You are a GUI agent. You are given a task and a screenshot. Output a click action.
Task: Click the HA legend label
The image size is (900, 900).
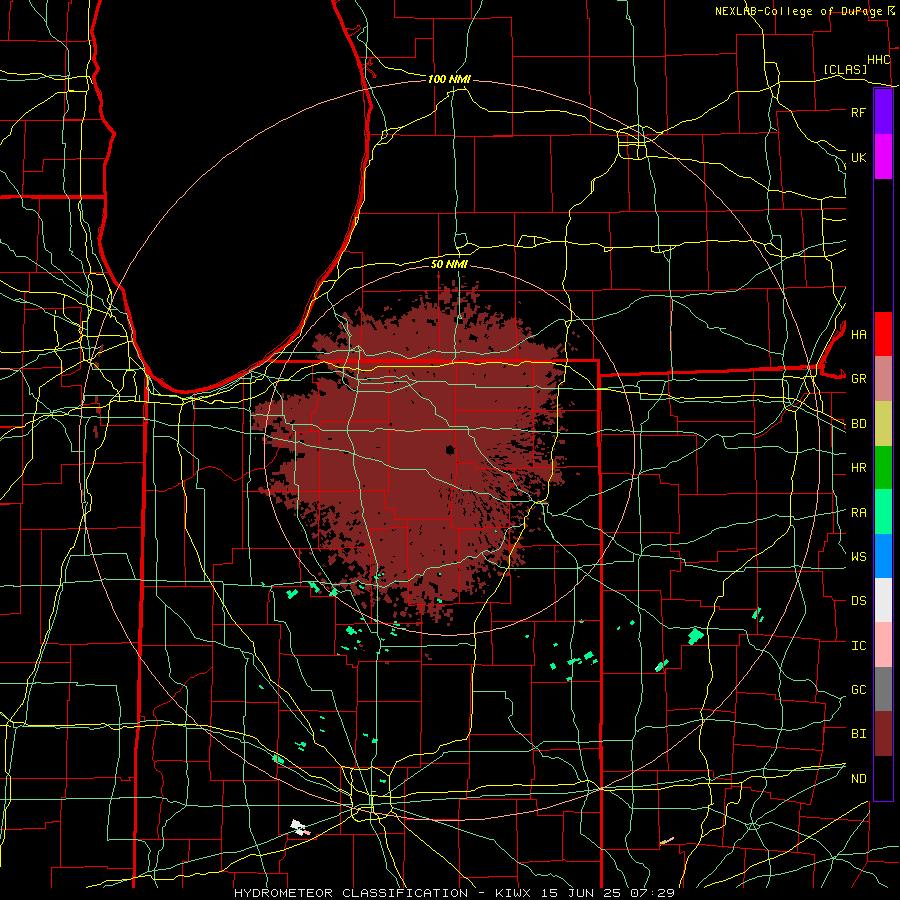[x=858, y=335]
